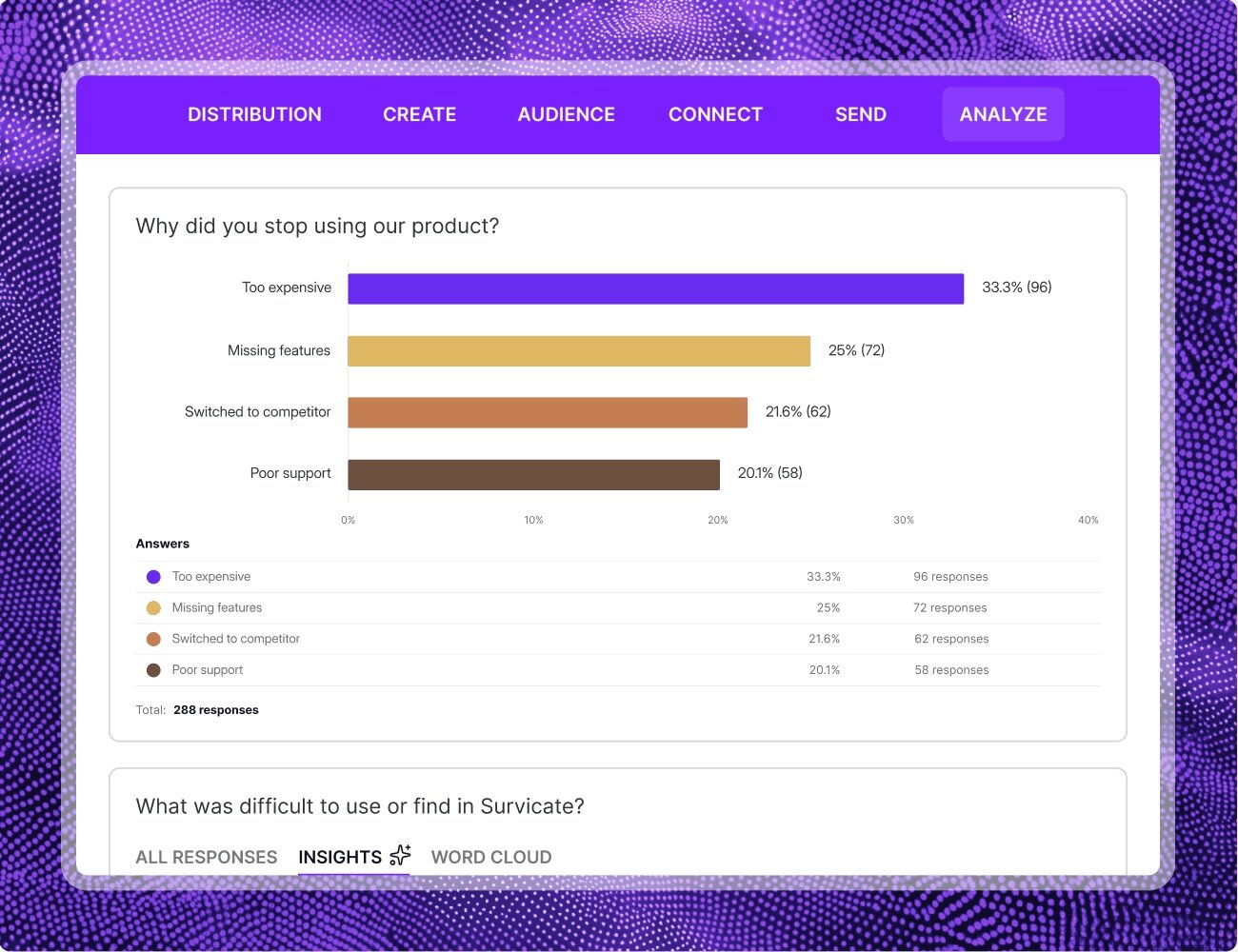This screenshot has height=952, width=1238.
Task: Click "Poor support" in the answers table
Action: pos(208,670)
